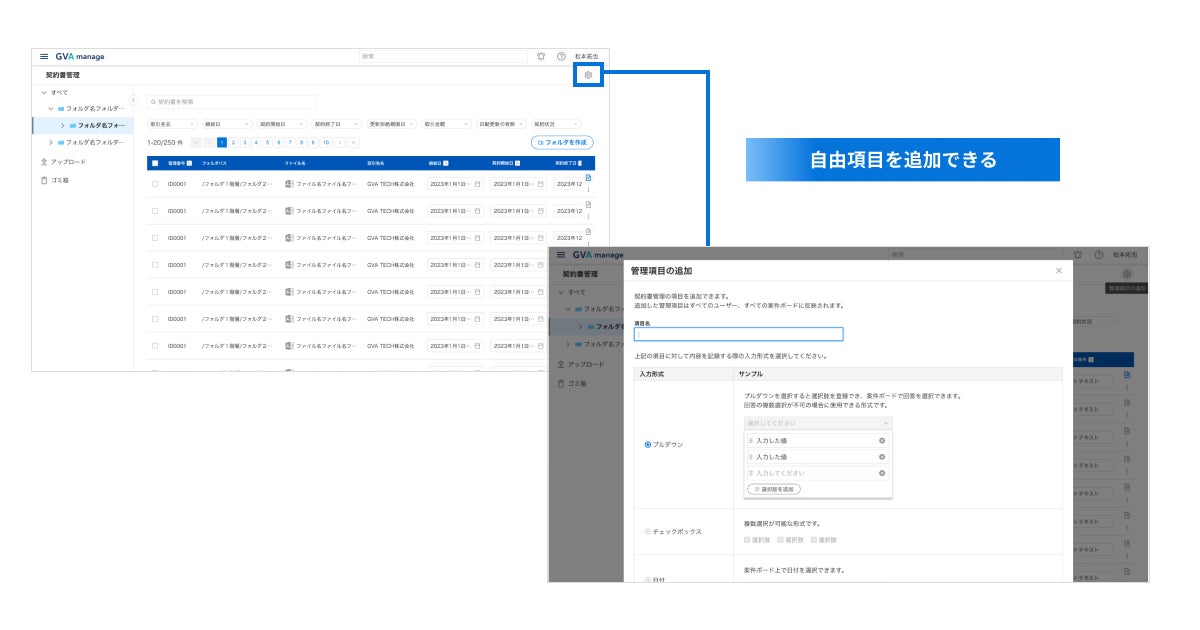Open the 取引先名 filter dropdown

pos(172,124)
